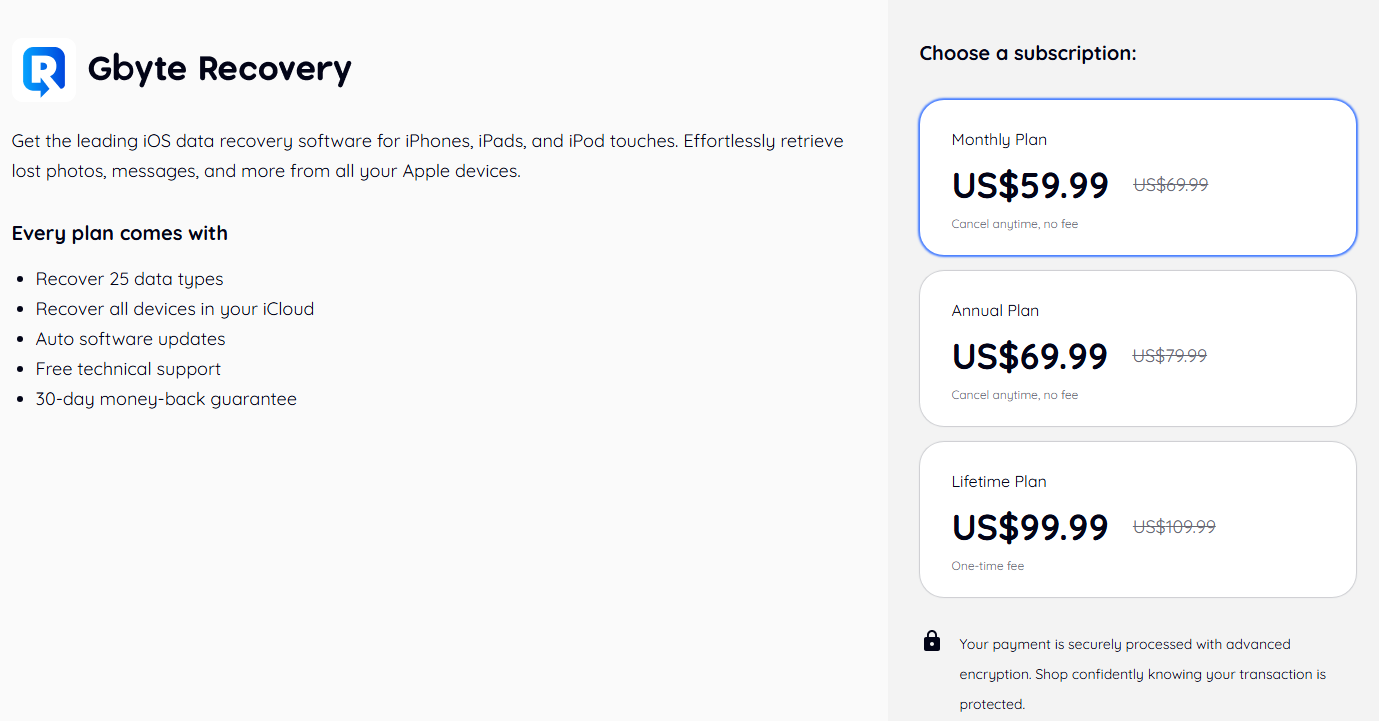The width and height of the screenshot is (1379, 721).
Task: Click the crossed-out US$79.99 original price
Action: (1170, 355)
